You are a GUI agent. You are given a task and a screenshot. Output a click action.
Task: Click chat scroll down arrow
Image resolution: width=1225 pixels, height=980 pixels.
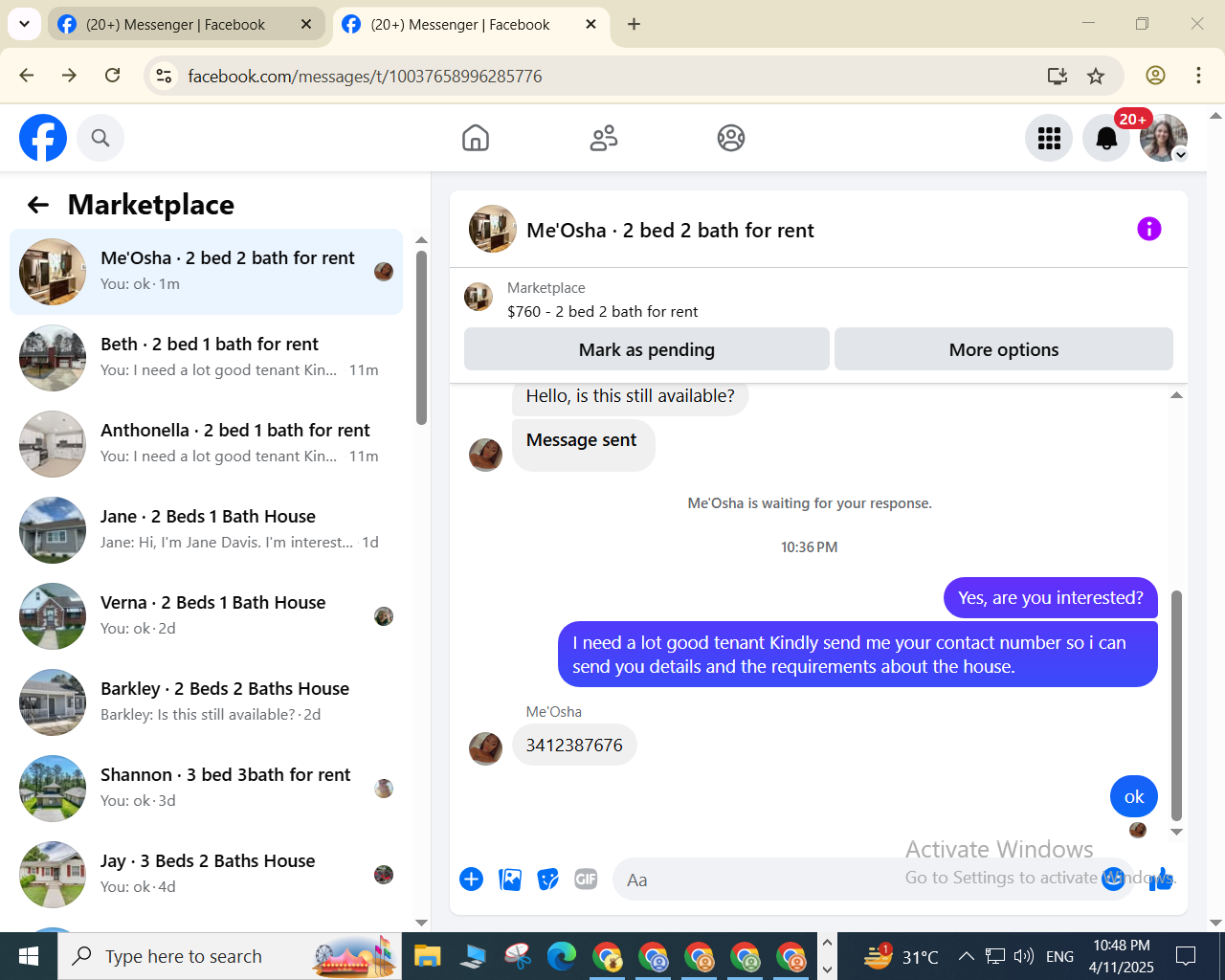1176,832
